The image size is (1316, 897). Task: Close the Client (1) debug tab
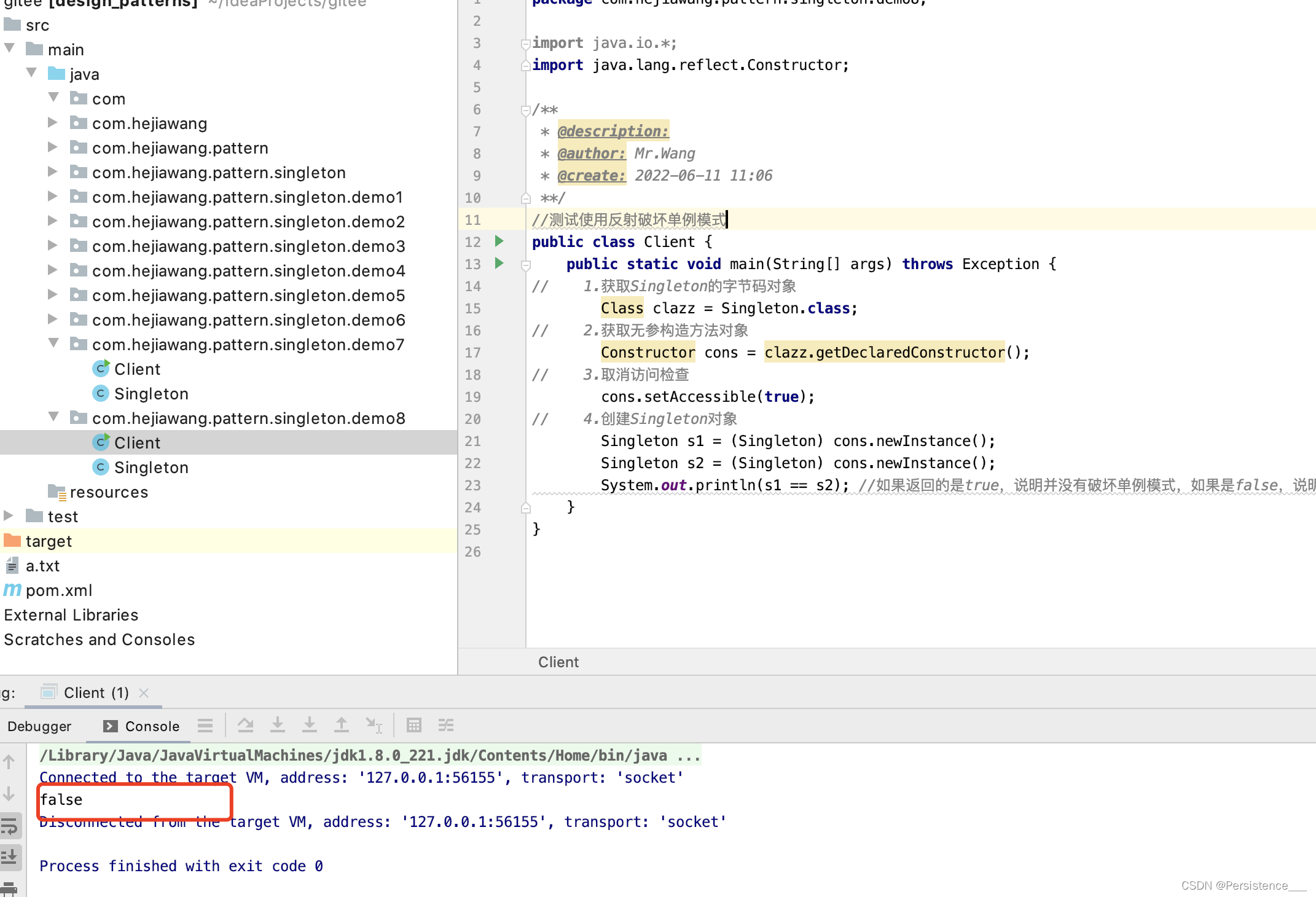[144, 693]
